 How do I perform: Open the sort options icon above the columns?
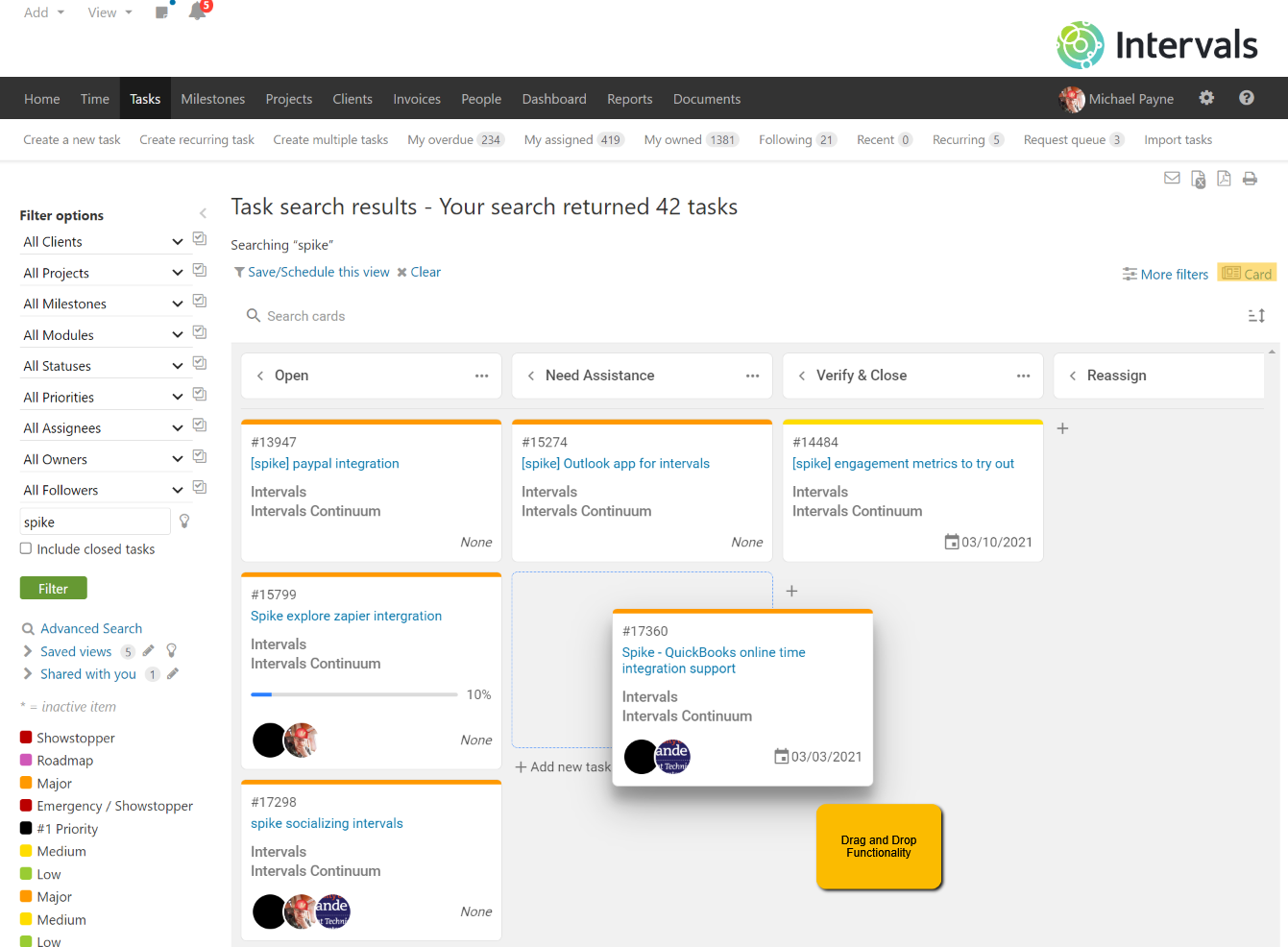point(1256,315)
